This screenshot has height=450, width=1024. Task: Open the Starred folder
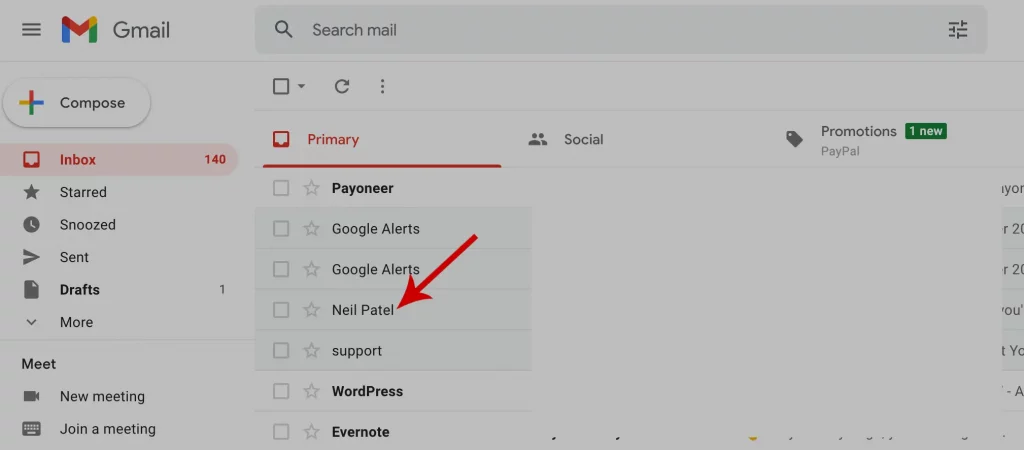[x=119, y=192]
